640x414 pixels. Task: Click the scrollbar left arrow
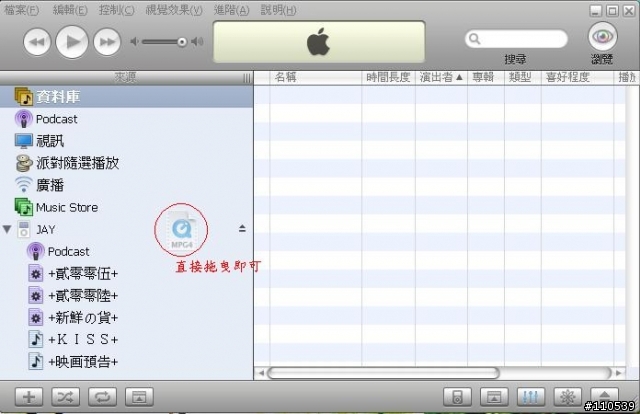pyautogui.click(x=261, y=373)
